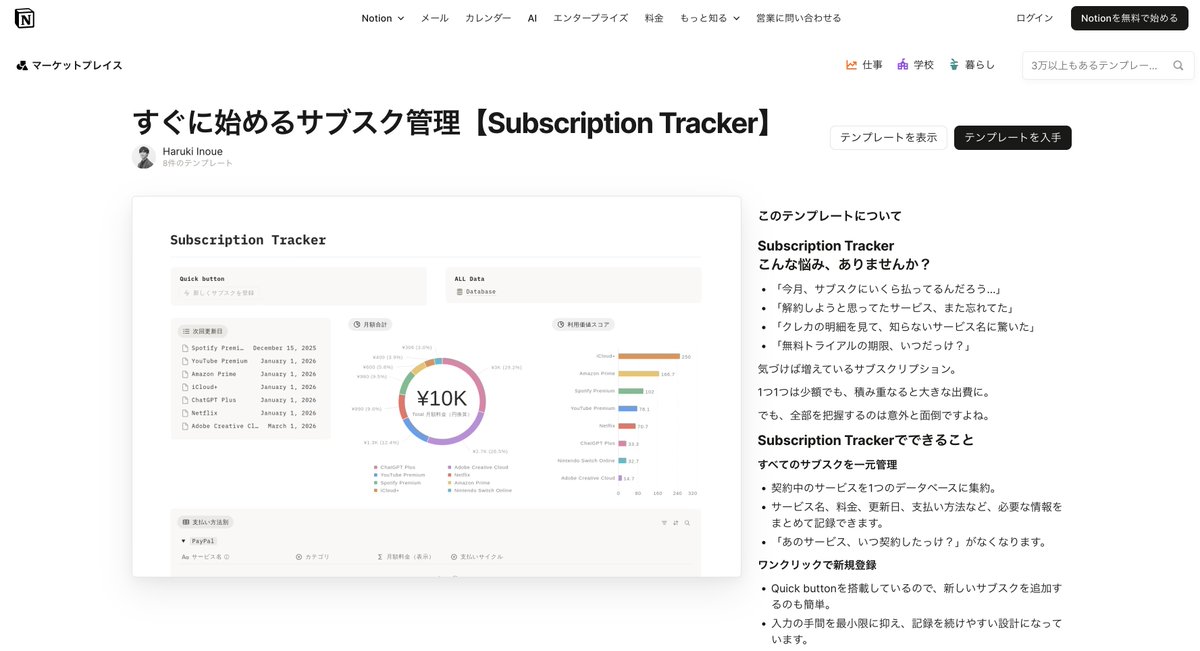Click iCloud+ row in list
This screenshot has width=1200, height=651.
pyautogui.click(x=249, y=387)
